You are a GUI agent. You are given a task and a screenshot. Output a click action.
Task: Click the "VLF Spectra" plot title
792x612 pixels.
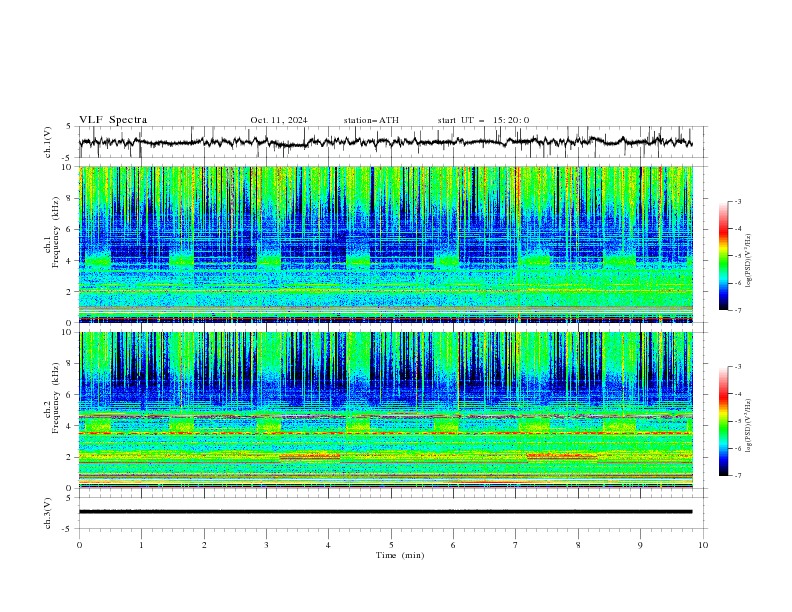point(113,120)
